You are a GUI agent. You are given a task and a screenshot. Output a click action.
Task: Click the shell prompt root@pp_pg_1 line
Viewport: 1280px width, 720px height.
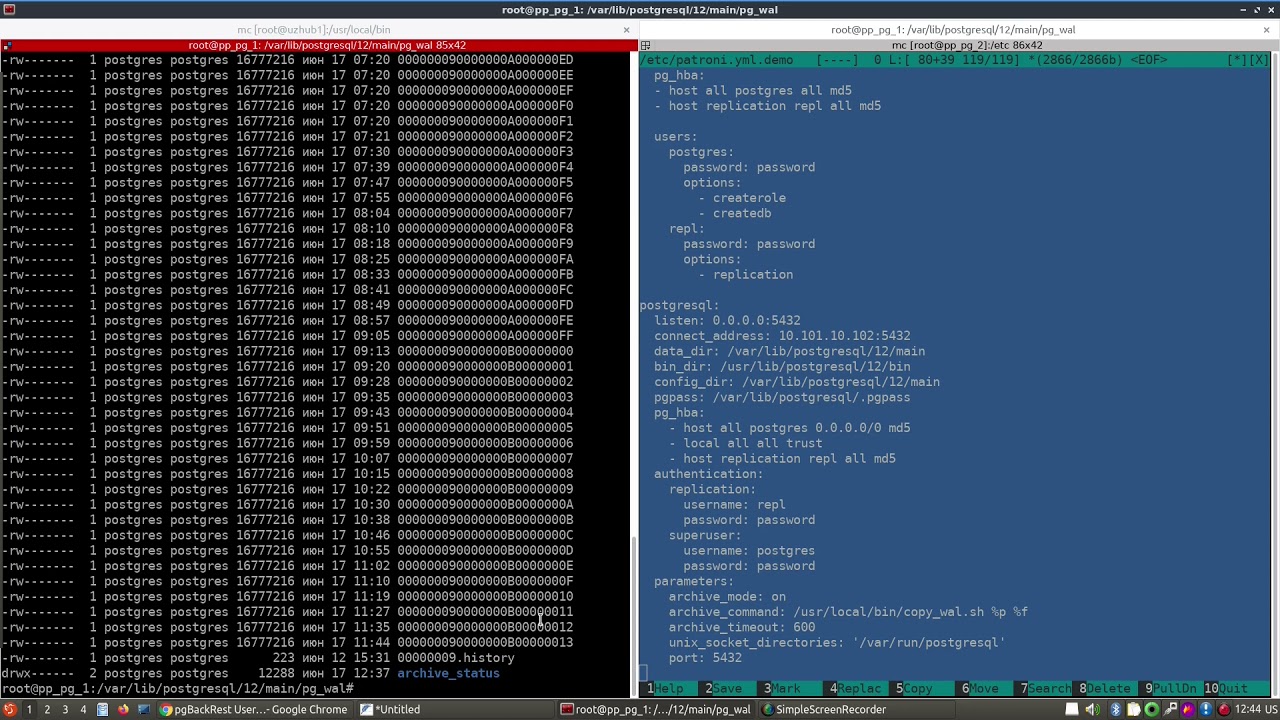(177, 689)
